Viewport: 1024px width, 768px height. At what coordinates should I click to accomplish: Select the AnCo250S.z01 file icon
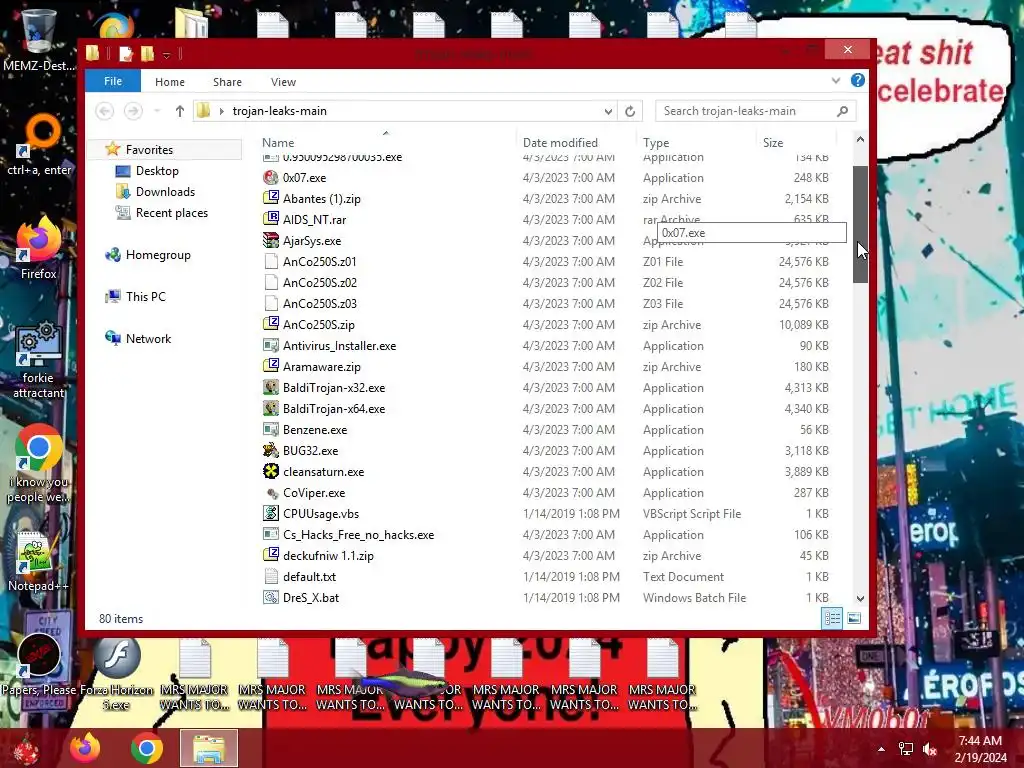(270, 262)
